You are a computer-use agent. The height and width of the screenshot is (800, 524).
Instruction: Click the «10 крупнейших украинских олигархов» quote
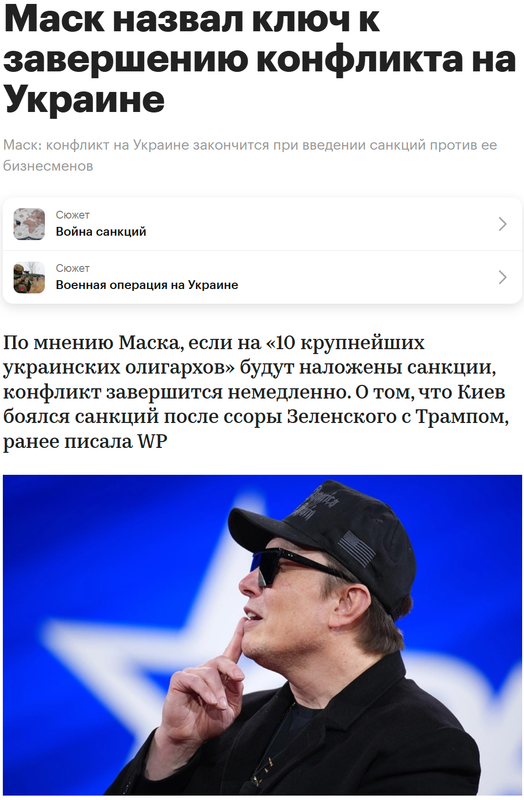click(214, 355)
